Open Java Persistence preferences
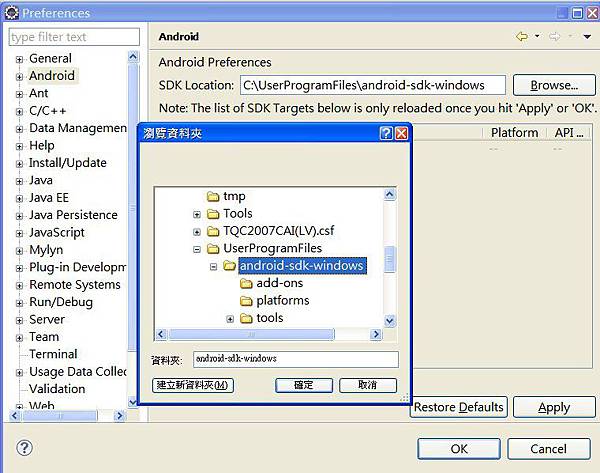600x473 pixels. [73, 215]
